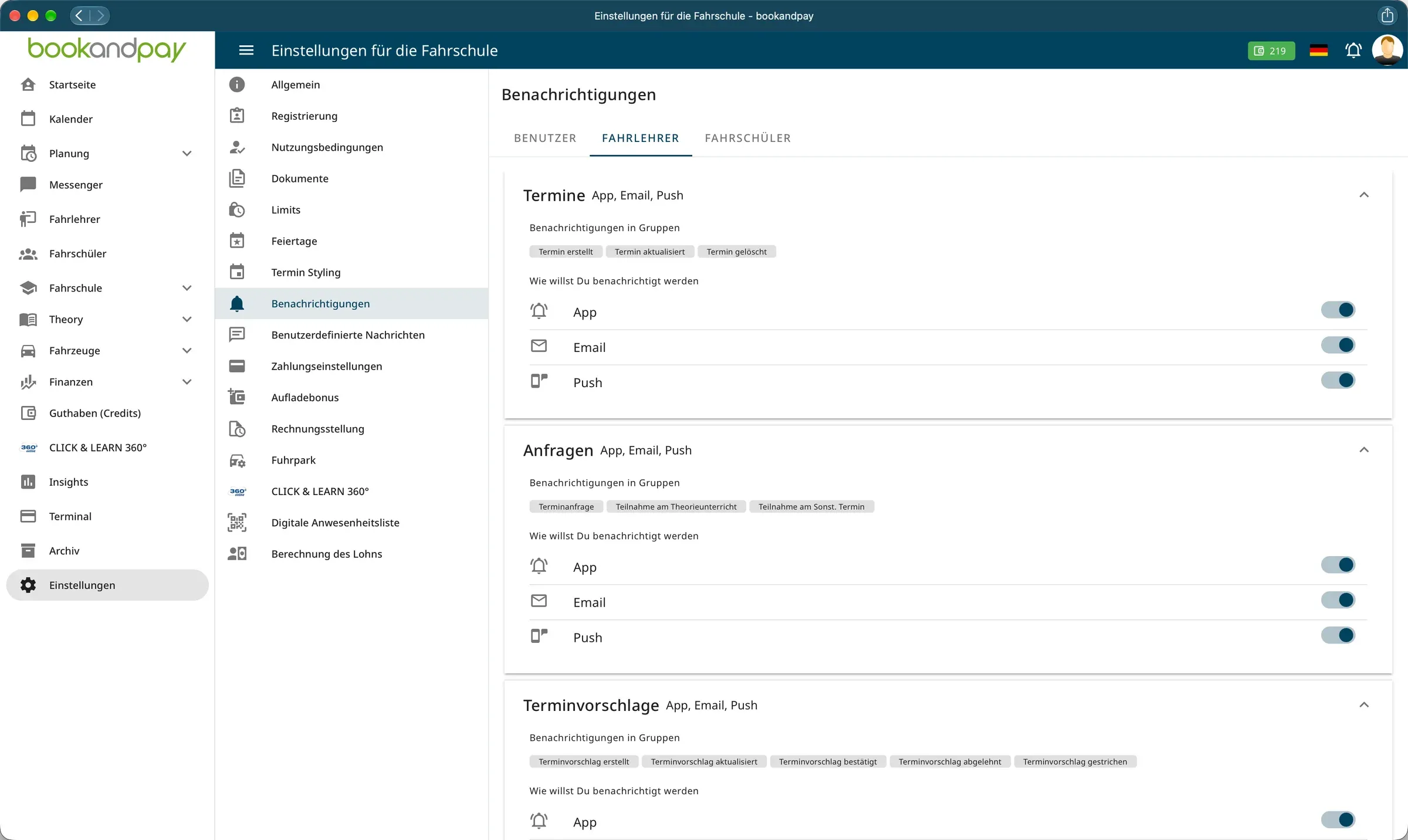
Task: Select the FAHRLEHRER tab
Action: click(640, 138)
